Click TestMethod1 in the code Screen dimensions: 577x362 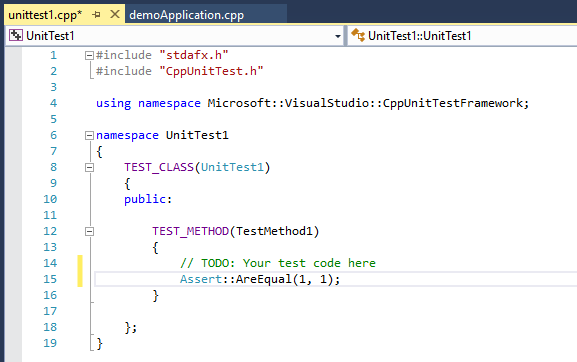[x=274, y=231]
